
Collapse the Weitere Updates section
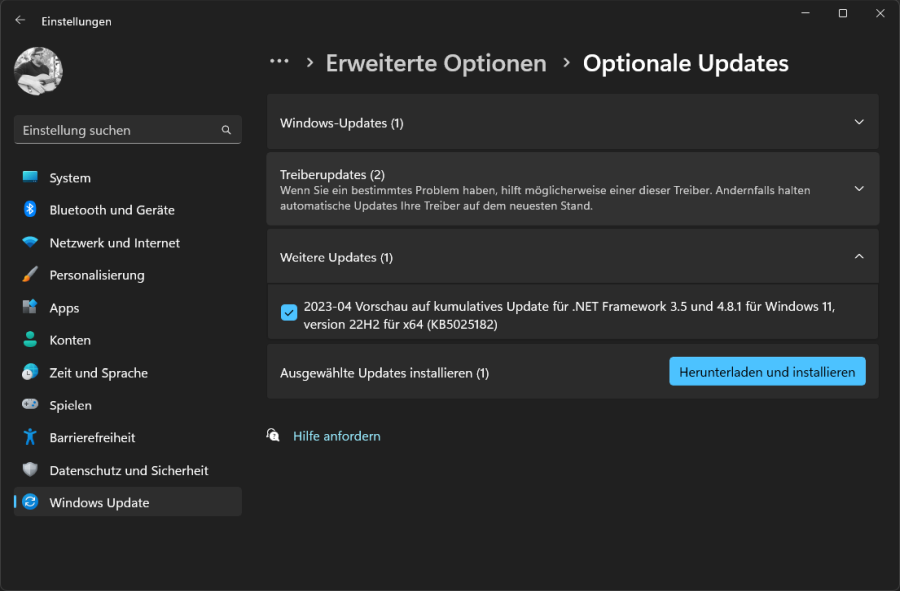[x=858, y=256]
